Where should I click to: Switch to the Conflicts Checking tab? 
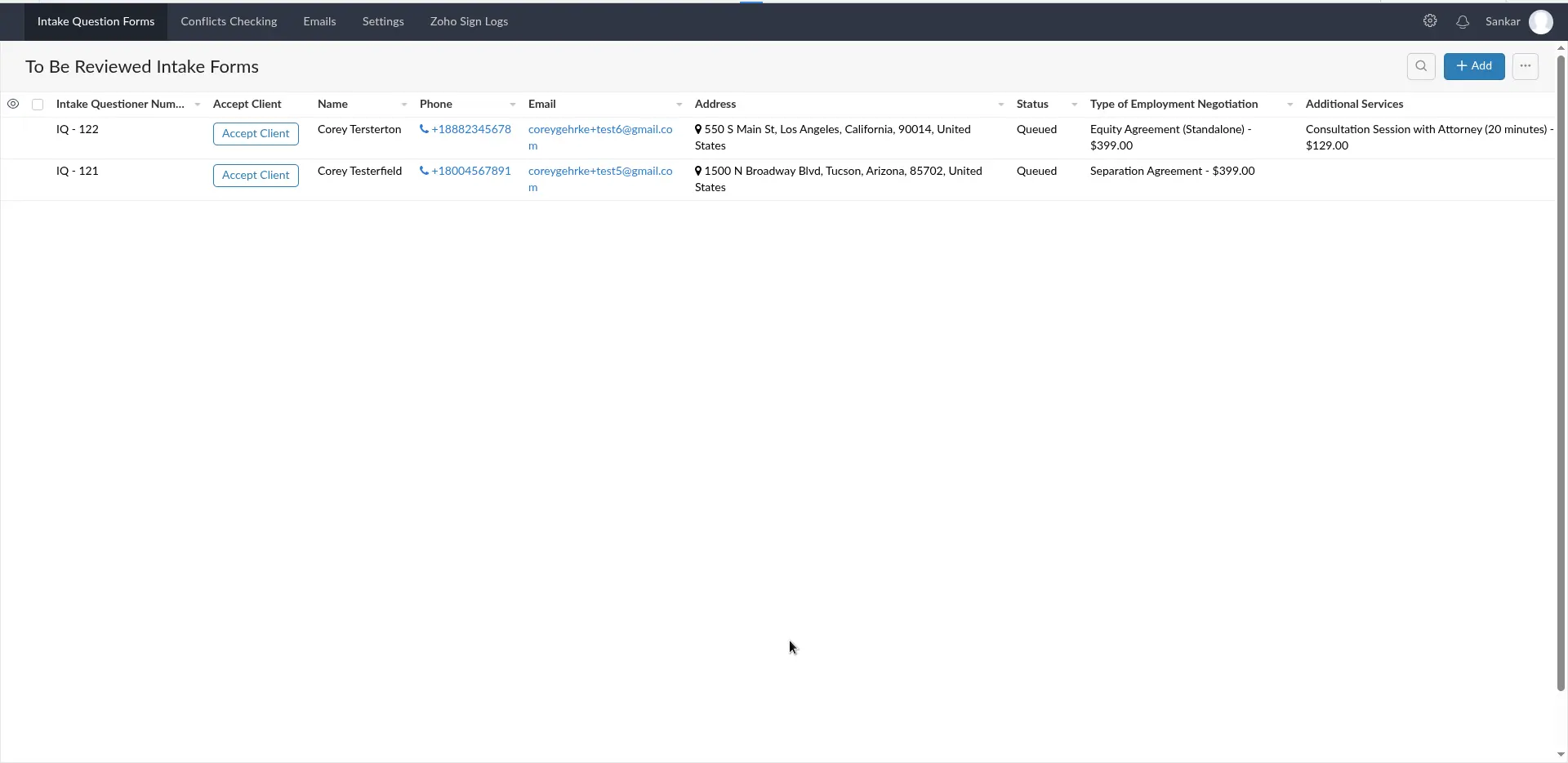point(229,21)
